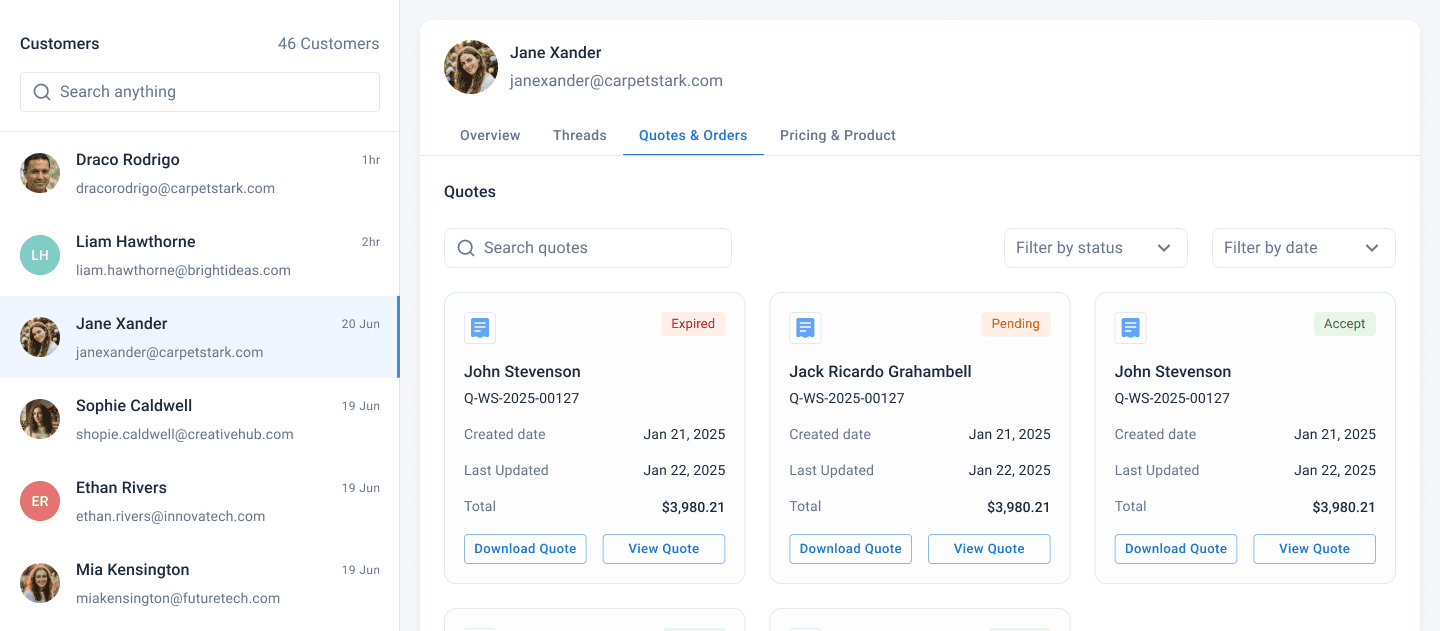
Task: Select customer Mia Kensington
Action: [200, 583]
